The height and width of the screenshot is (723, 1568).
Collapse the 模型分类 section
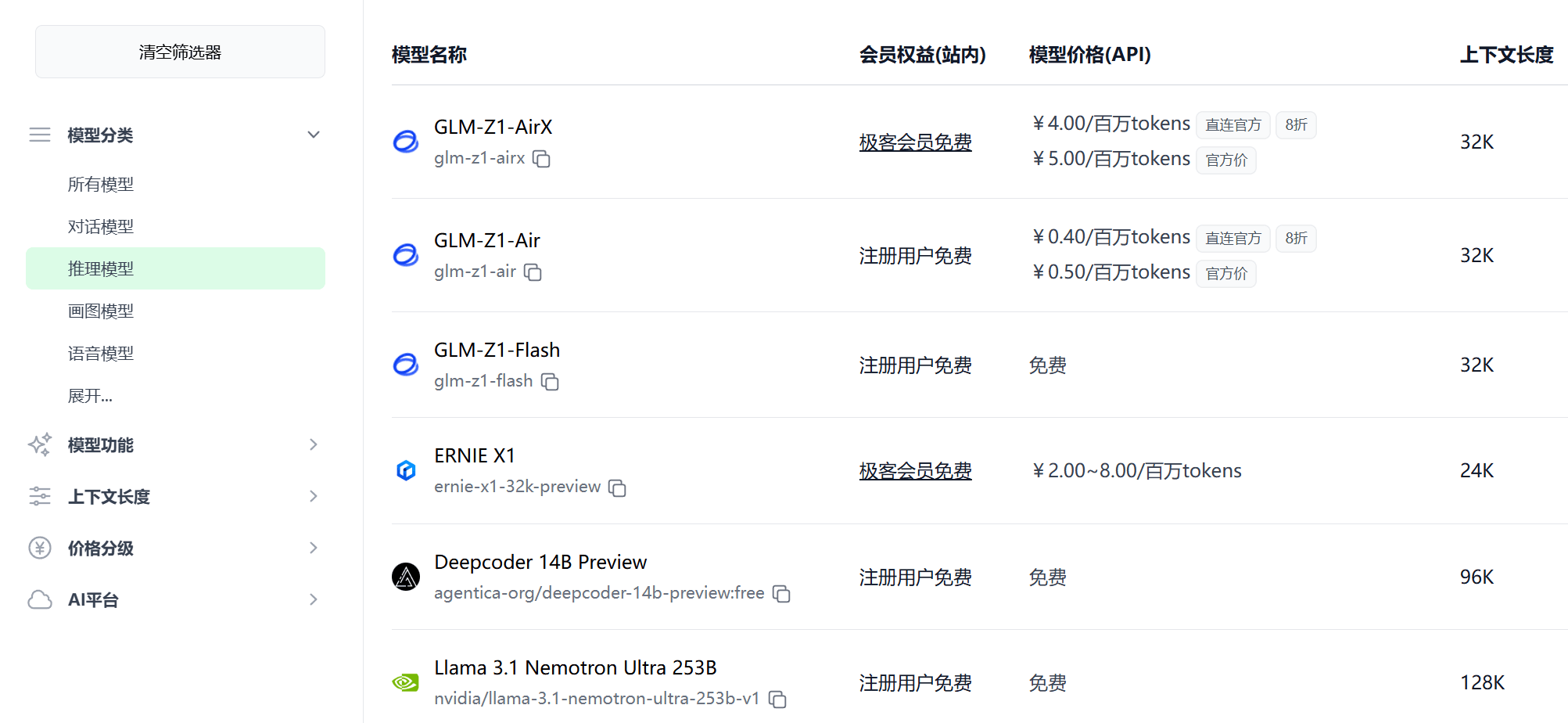pyautogui.click(x=314, y=135)
